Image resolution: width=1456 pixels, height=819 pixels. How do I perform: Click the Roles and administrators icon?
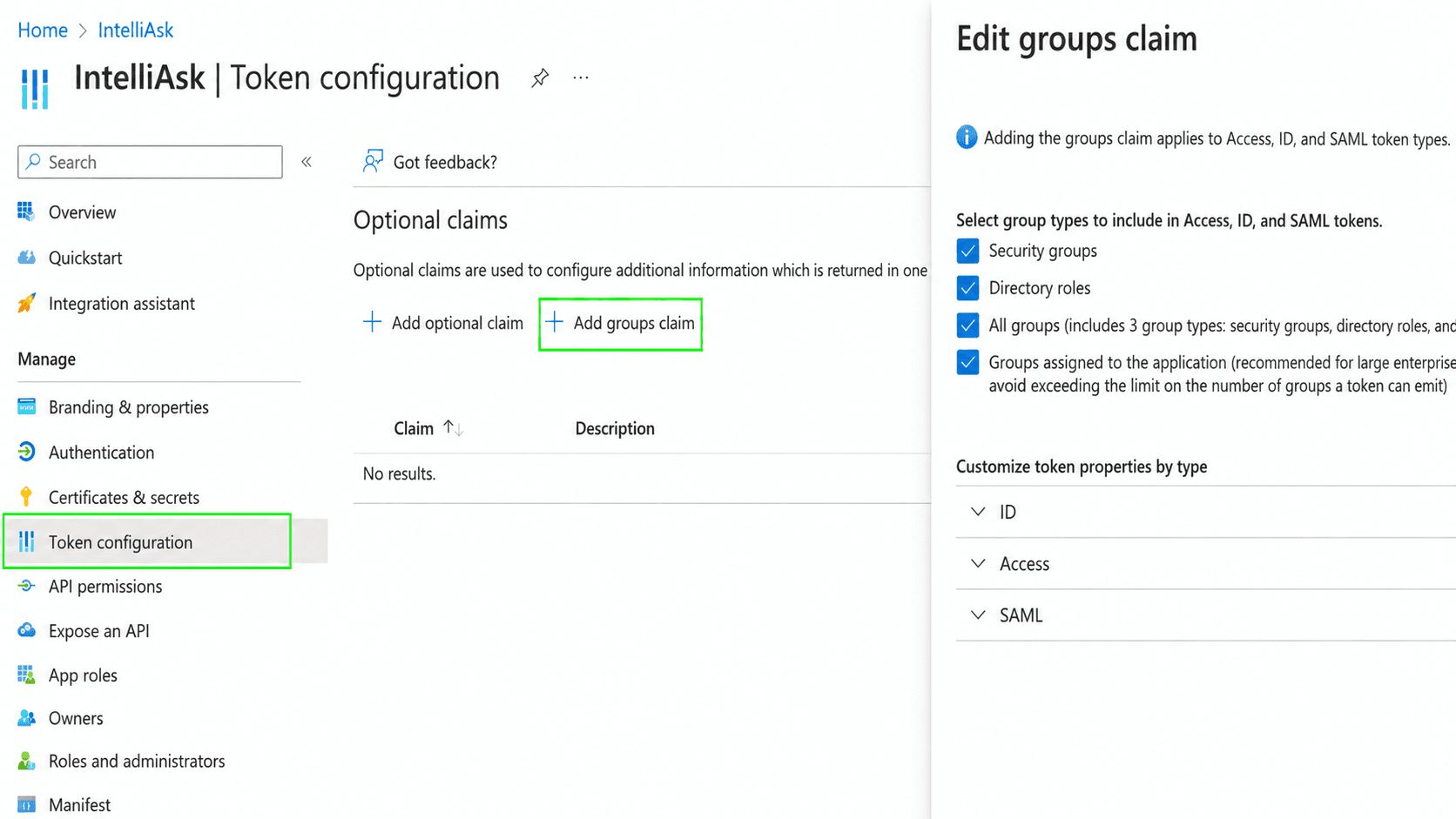pos(26,761)
